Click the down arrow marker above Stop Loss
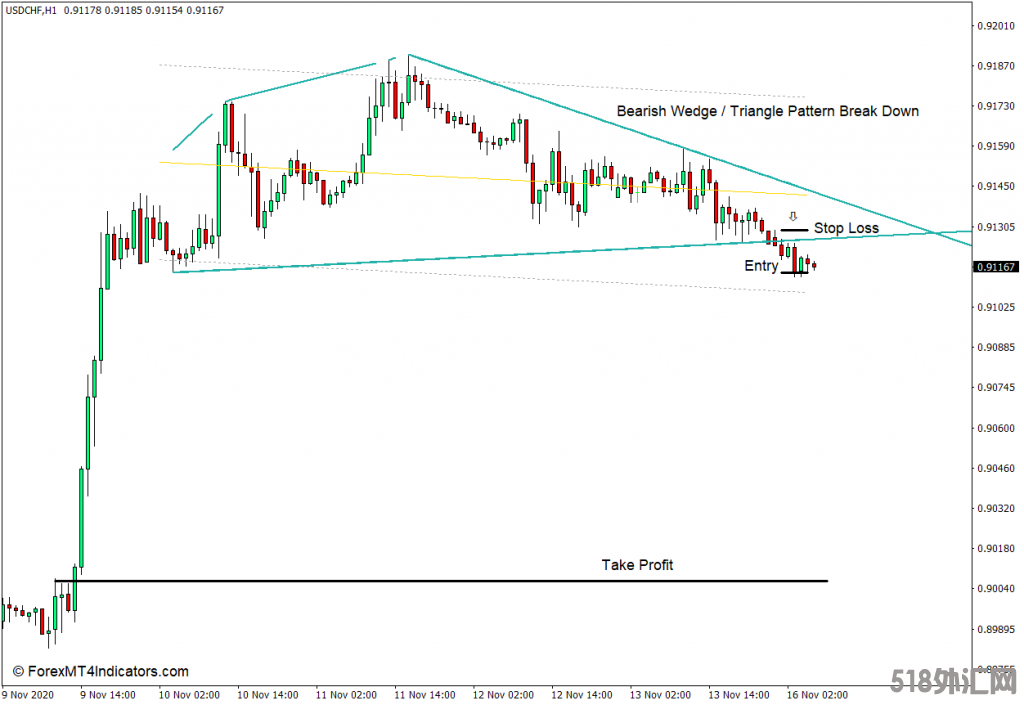The height and width of the screenshot is (705, 1024). pyautogui.click(x=793, y=216)
